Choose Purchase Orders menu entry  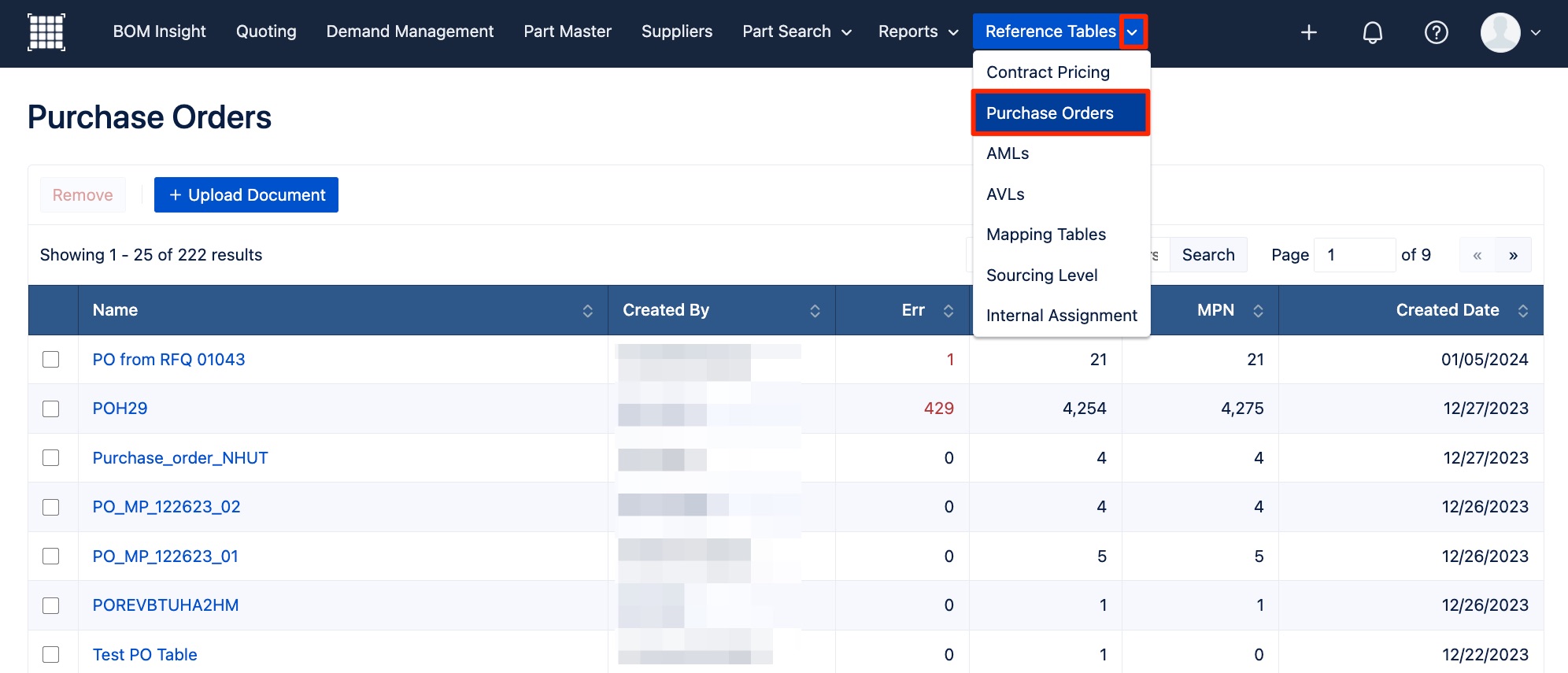[x=1061, y=113]
